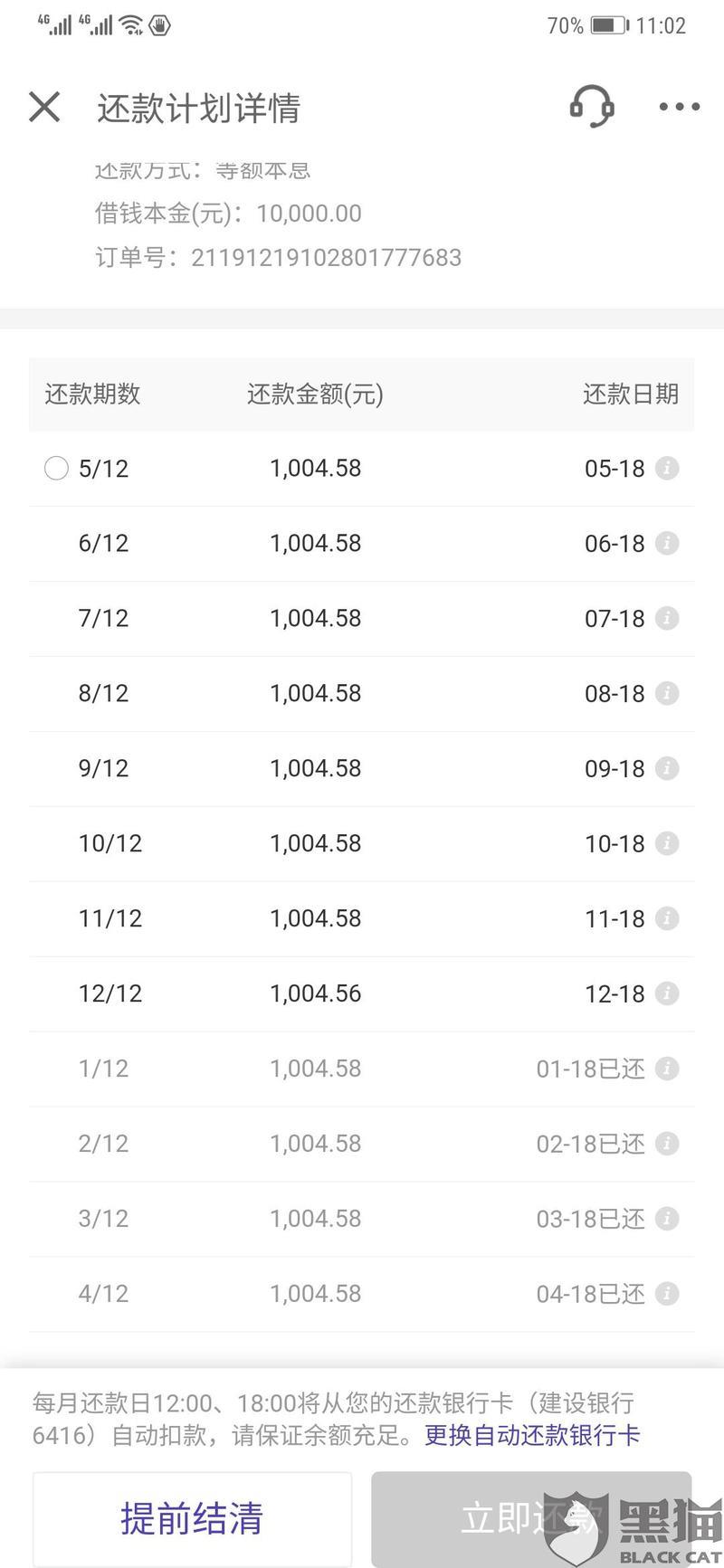Tap info icon beside 07-18 date
724x1568 pixels.
pos(667,618)
